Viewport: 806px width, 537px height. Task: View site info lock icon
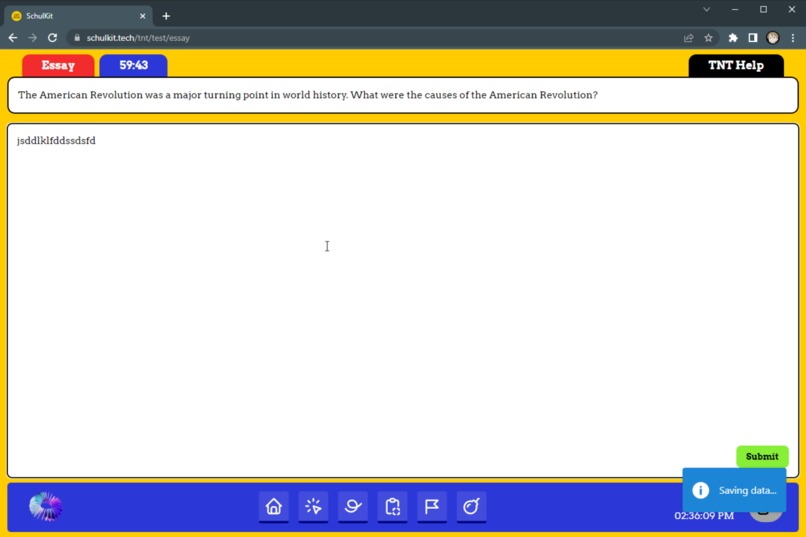point(77,38)
